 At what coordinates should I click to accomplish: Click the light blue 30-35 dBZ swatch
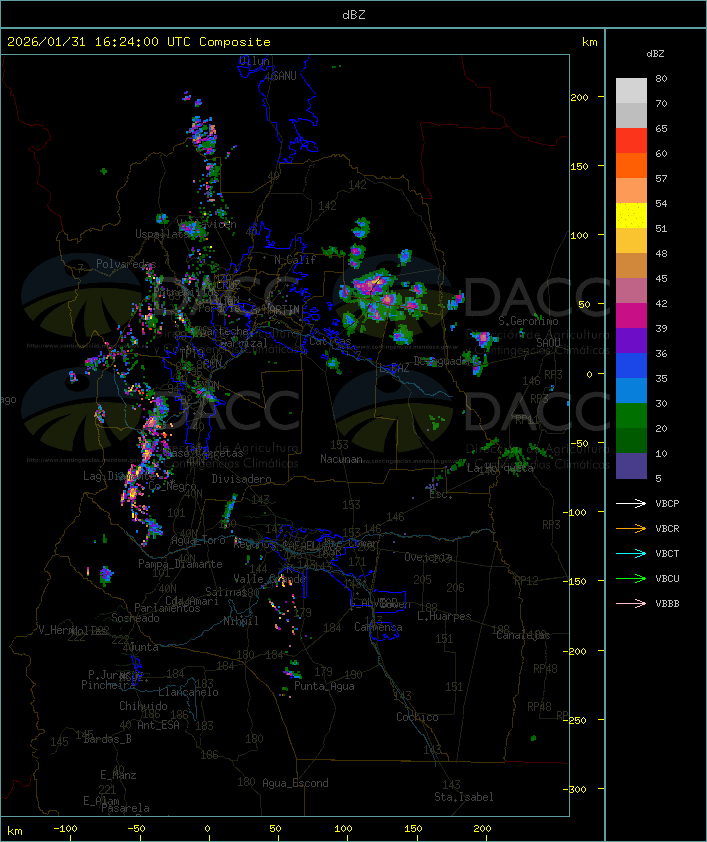pos(631,391)
